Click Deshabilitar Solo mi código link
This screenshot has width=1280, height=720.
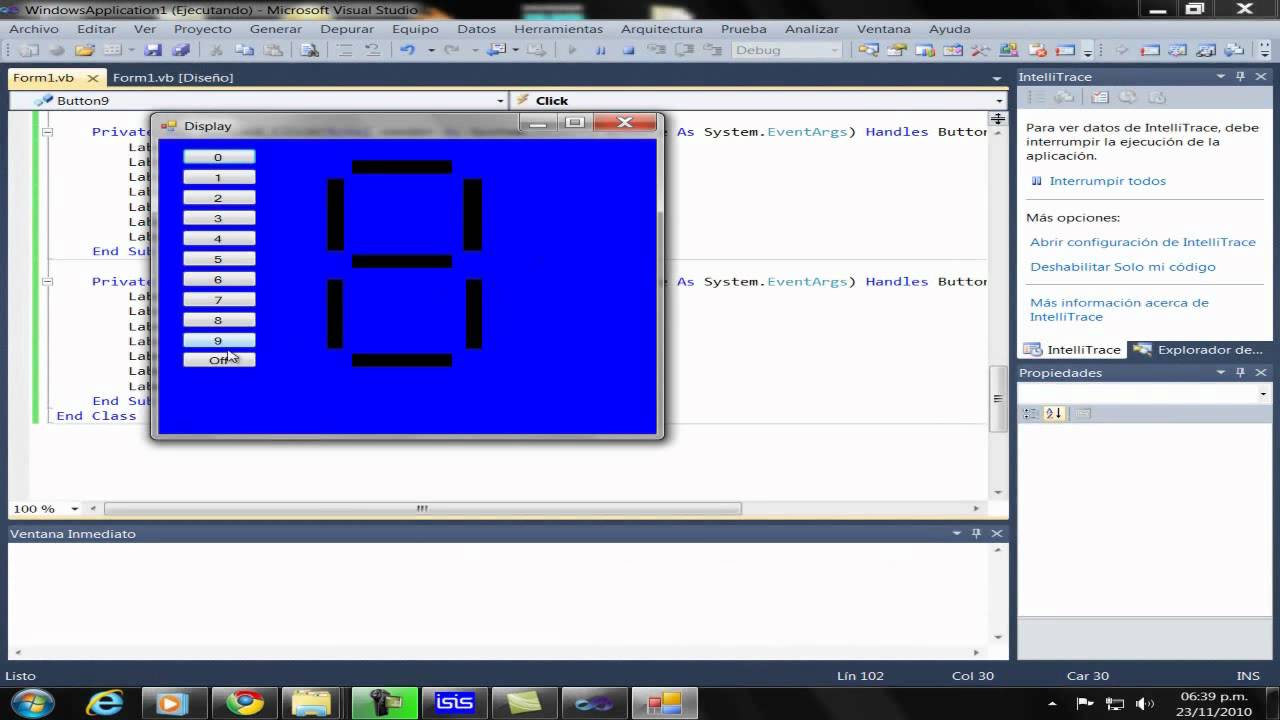(1123, 267)
